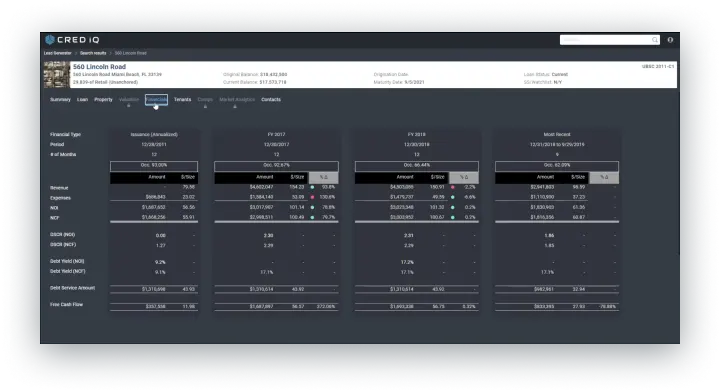Select the Contacts tab

coord(271,100)
